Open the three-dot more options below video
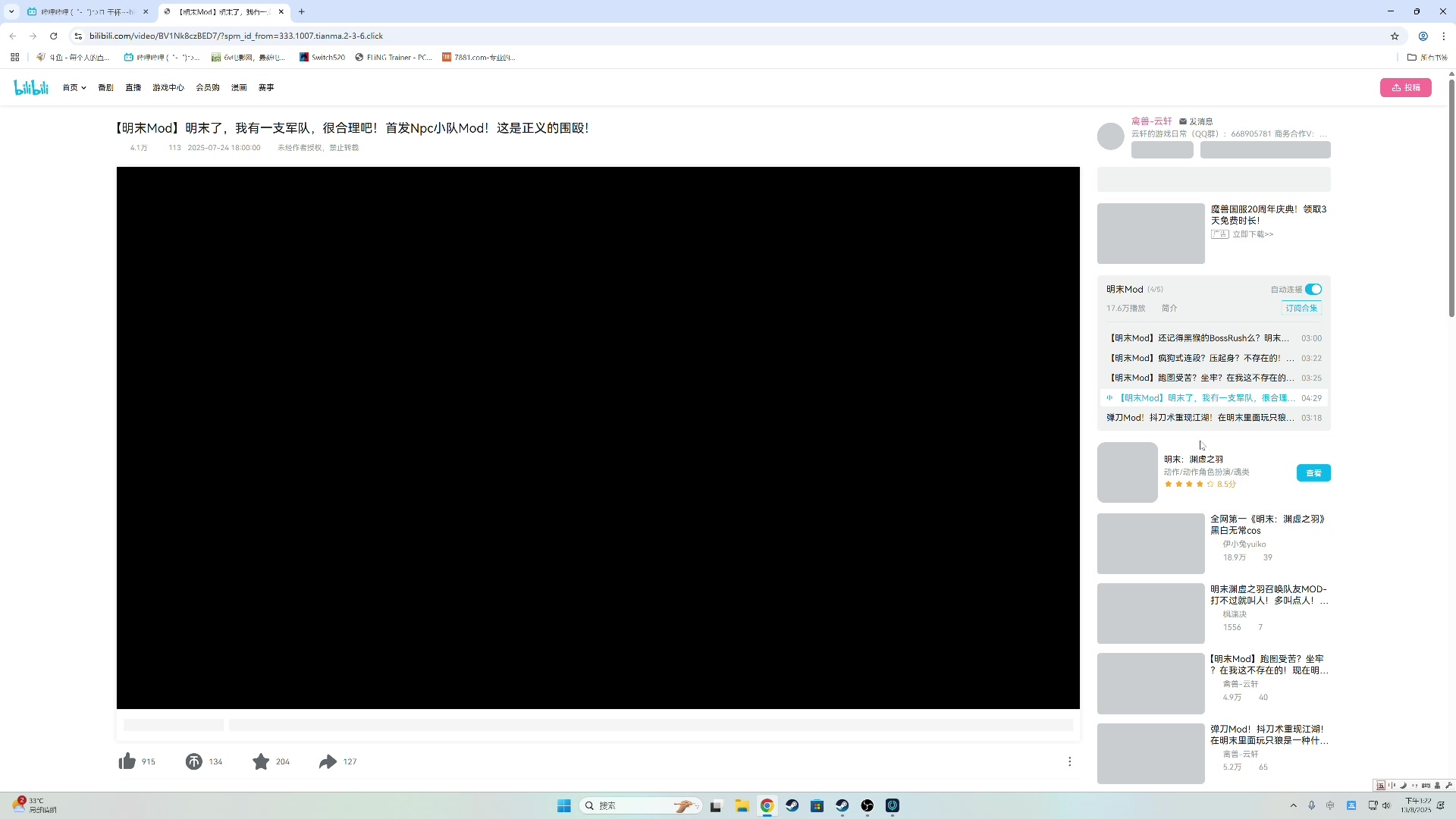 [1069, 761]
